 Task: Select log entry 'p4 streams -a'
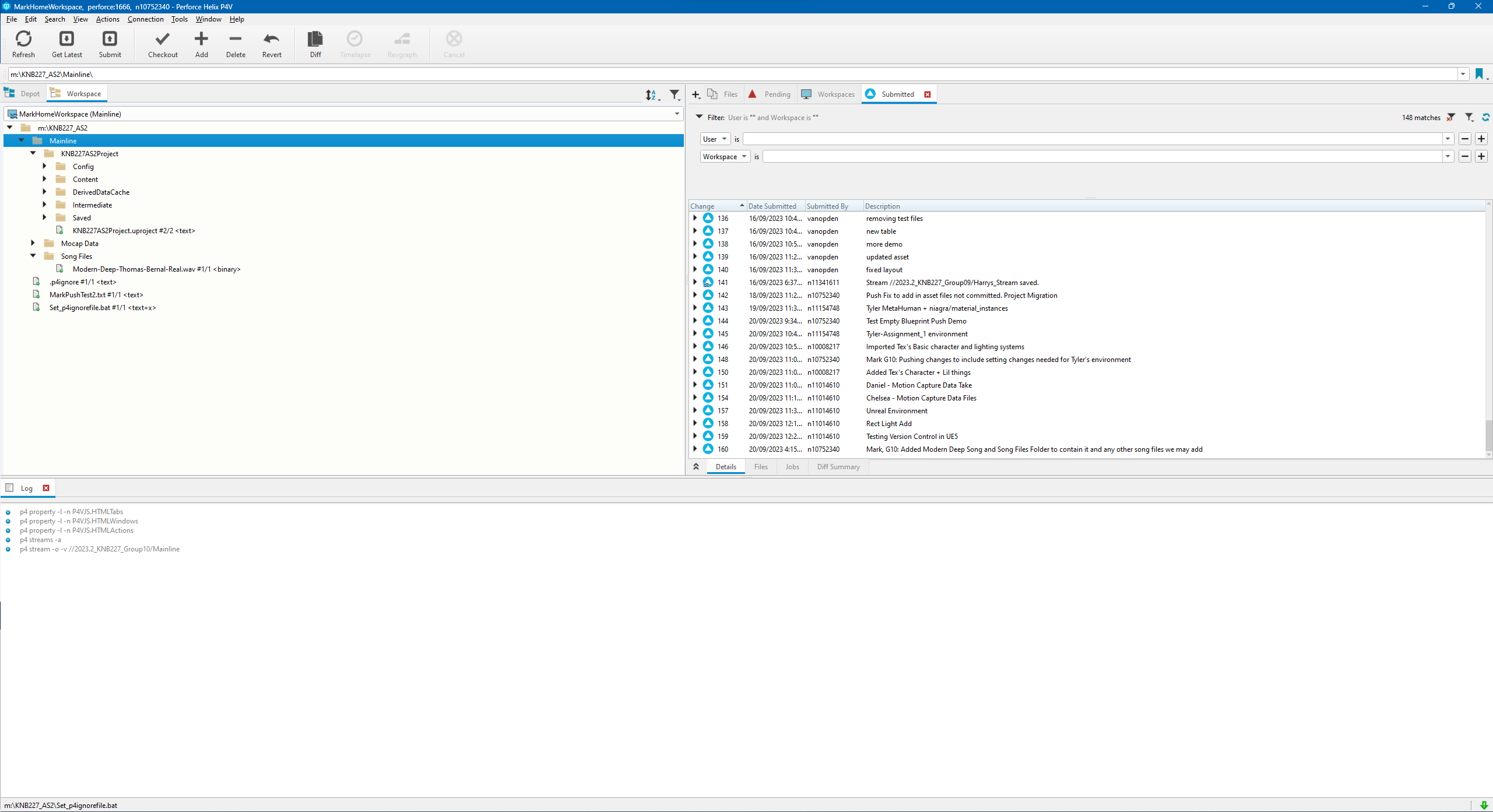pos(40,540)
